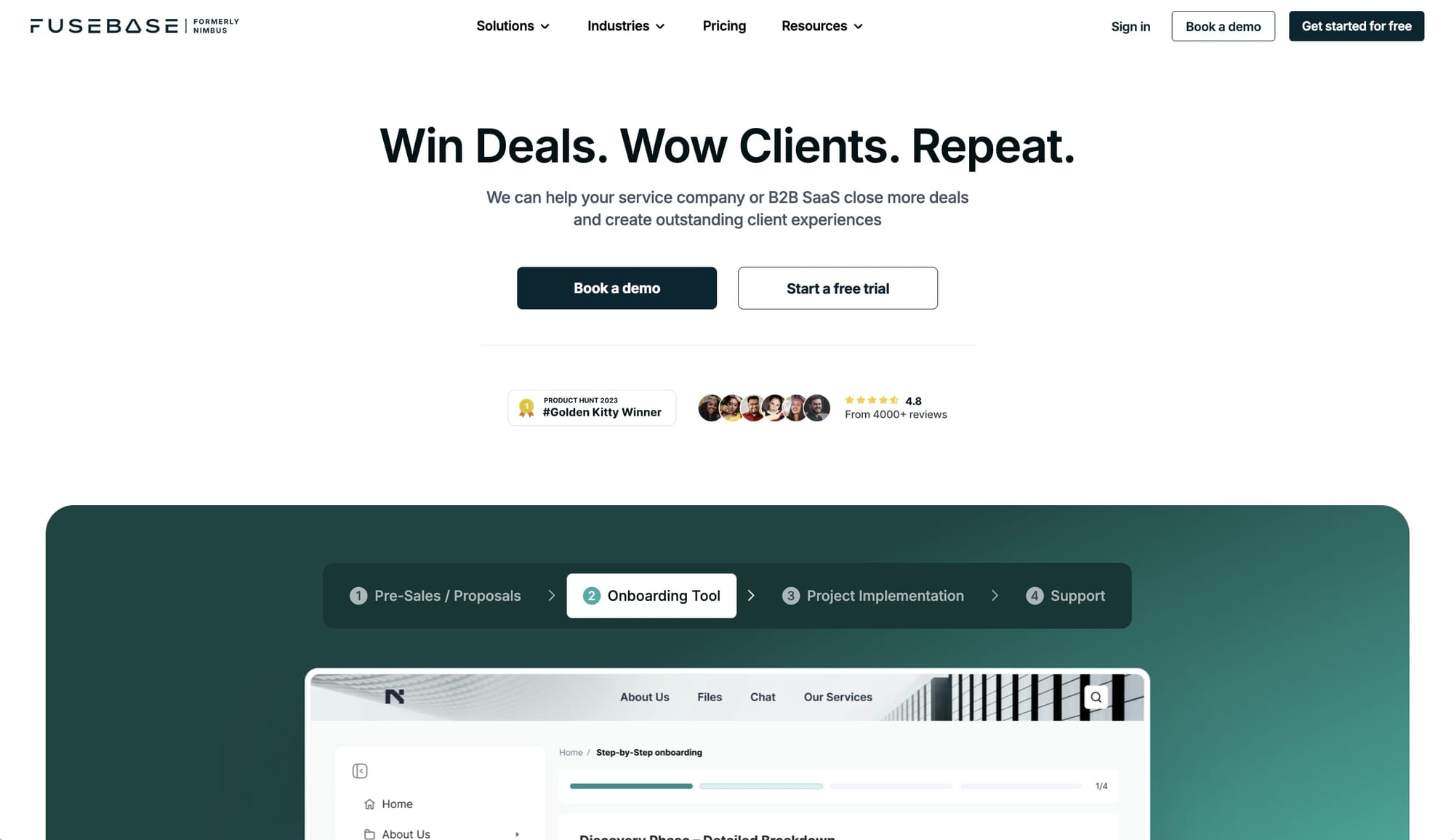1454x840 pixels.
Task: Click the Product Hunt Golden Kitty badge icon
Action: tap(527, 407)
